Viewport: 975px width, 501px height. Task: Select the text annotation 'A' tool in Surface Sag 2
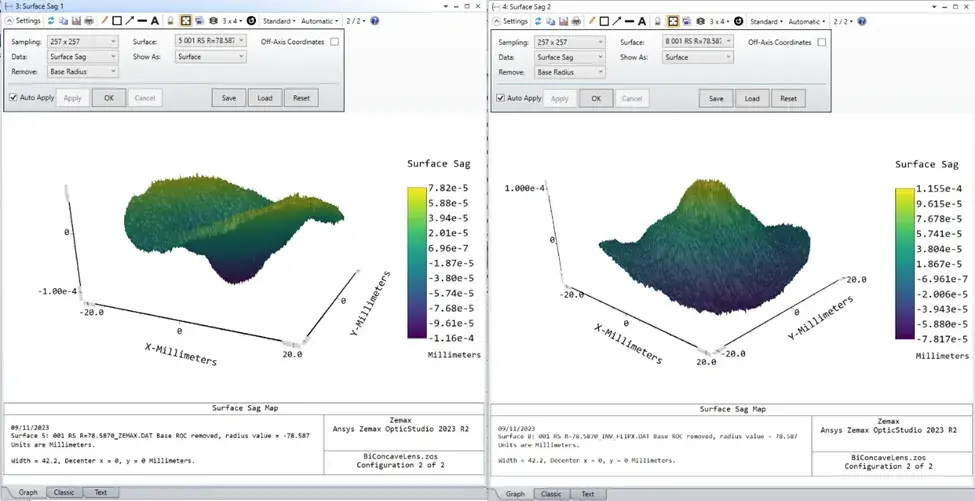(x=642, y=21)
